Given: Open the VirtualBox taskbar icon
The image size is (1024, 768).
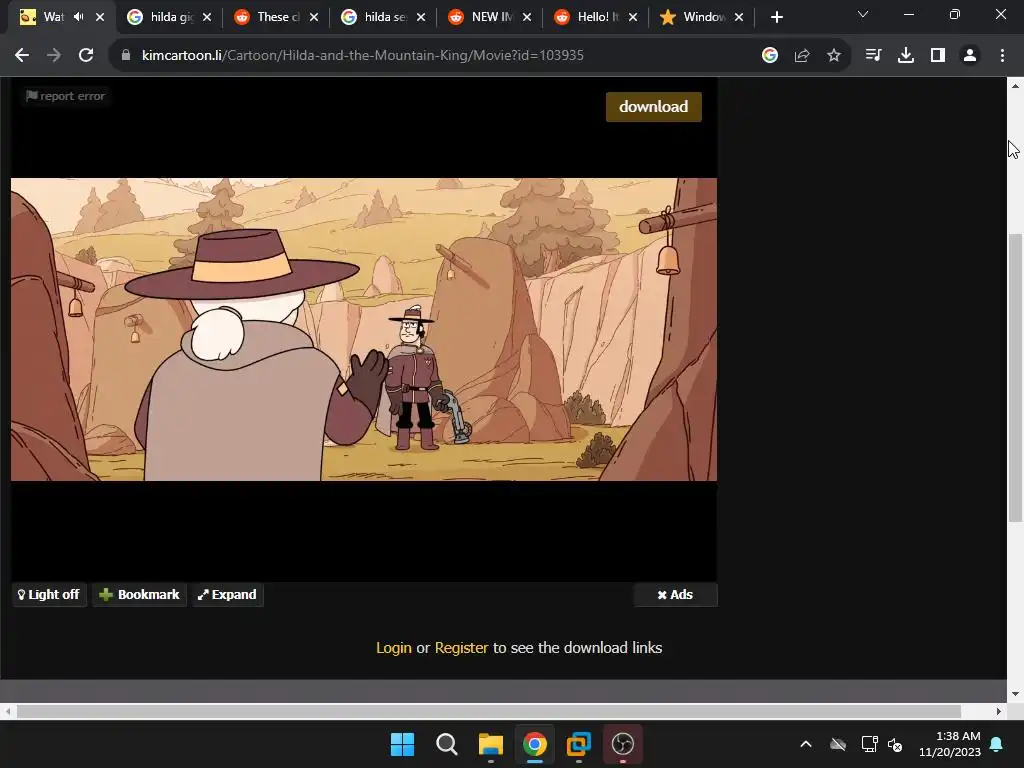Looking at the screenshot, I should pyautogui.click(x=579, y=744).
